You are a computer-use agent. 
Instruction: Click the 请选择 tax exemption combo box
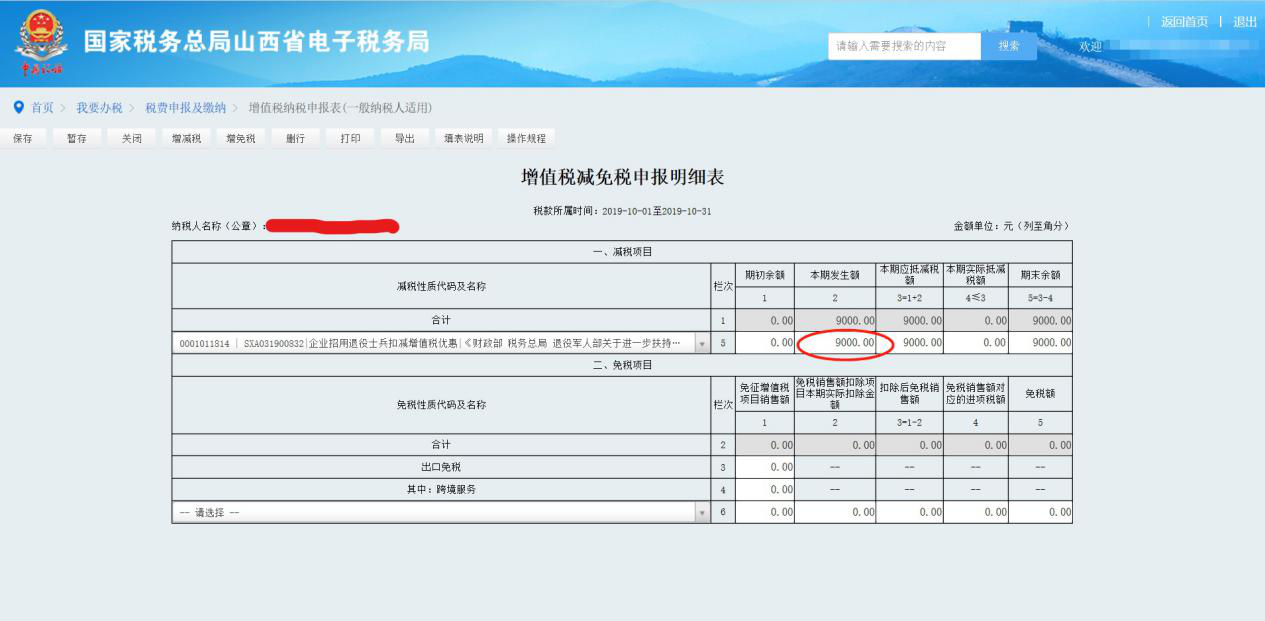click(x=441, y=512)
